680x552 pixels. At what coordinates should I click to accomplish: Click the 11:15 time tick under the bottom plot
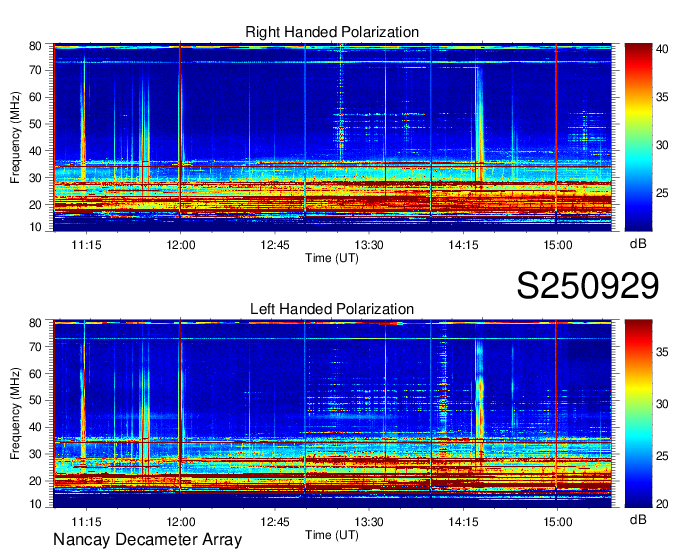(86, 521)
